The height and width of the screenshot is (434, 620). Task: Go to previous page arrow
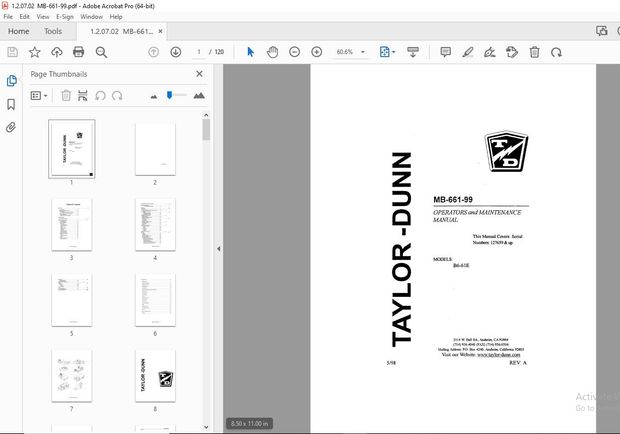[153, 52]
